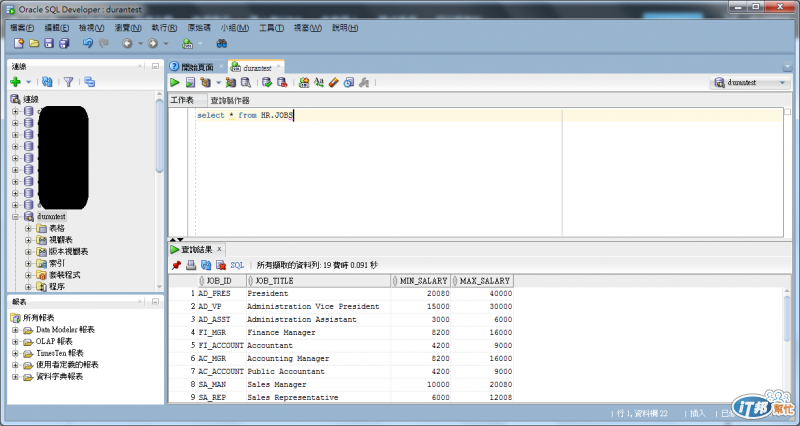Click the Back navigation arrow icon
Image resolution: width=800 pixels, height=426 pixels.
(x=127, y=43)
